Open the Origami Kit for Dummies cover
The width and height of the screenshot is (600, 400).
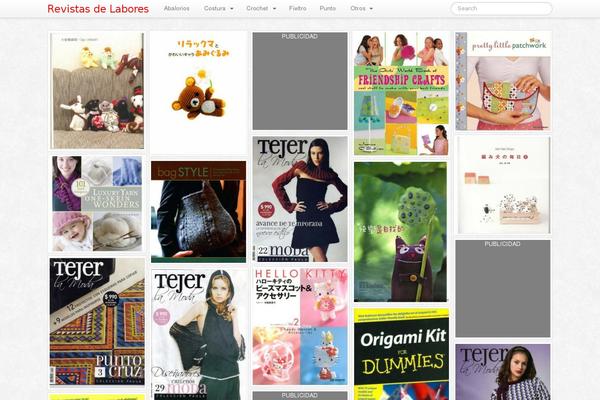[x=401, y=354]
